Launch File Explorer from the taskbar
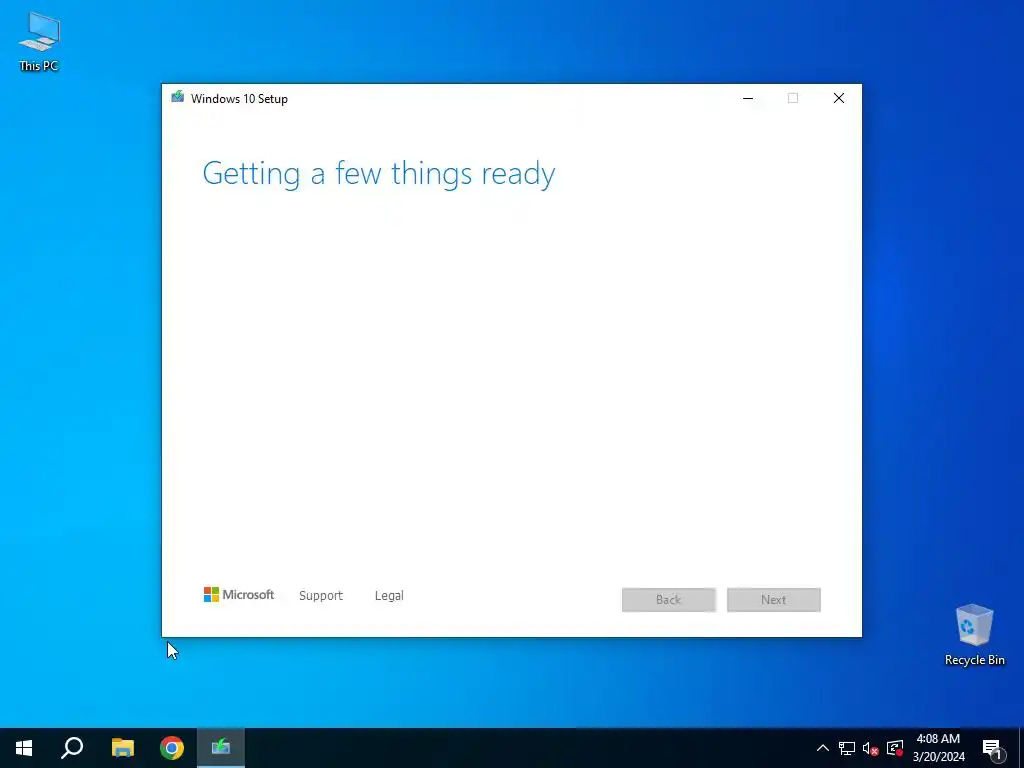 tap(123, 748)
